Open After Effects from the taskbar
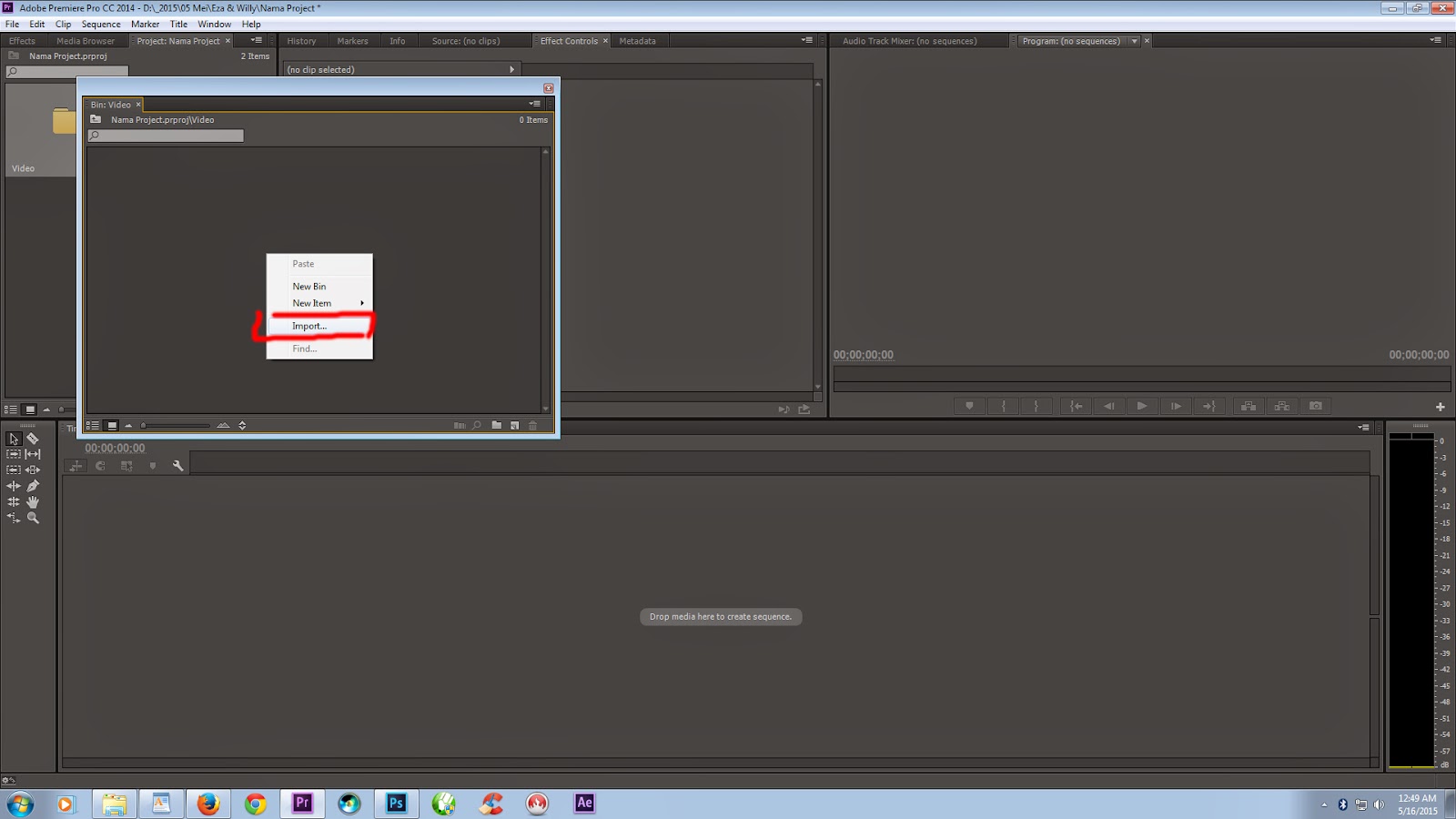1456x819 pixels. coord(584,803)
